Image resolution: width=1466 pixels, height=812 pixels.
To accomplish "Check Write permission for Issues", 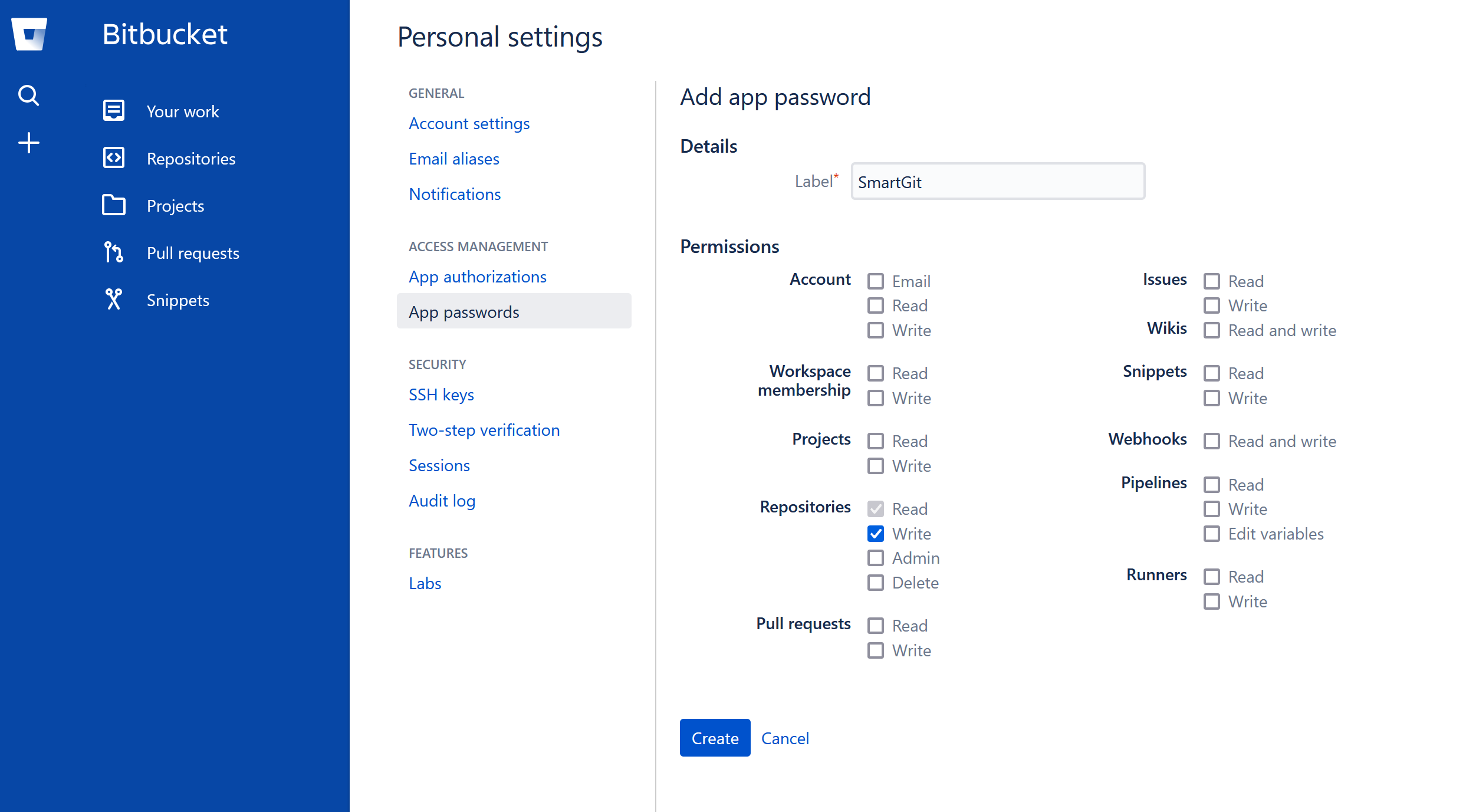I will tap(1212, 305).
